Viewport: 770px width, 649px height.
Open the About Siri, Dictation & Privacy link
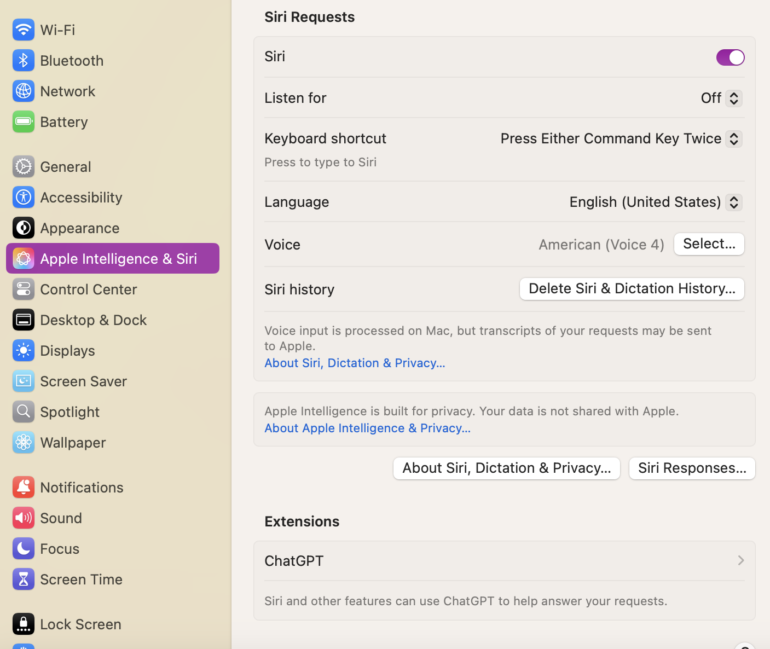tap(355, 363)
